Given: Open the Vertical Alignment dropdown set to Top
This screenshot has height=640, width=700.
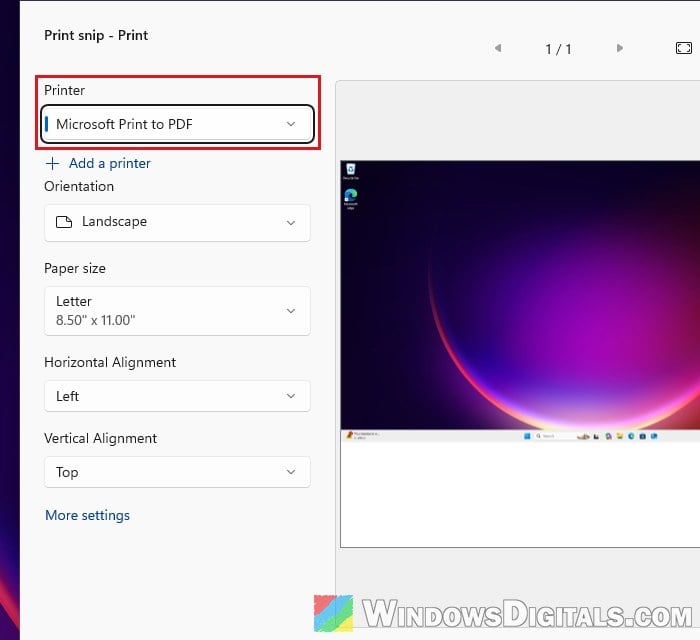Looking at the screenshot, I should point(177,472).
